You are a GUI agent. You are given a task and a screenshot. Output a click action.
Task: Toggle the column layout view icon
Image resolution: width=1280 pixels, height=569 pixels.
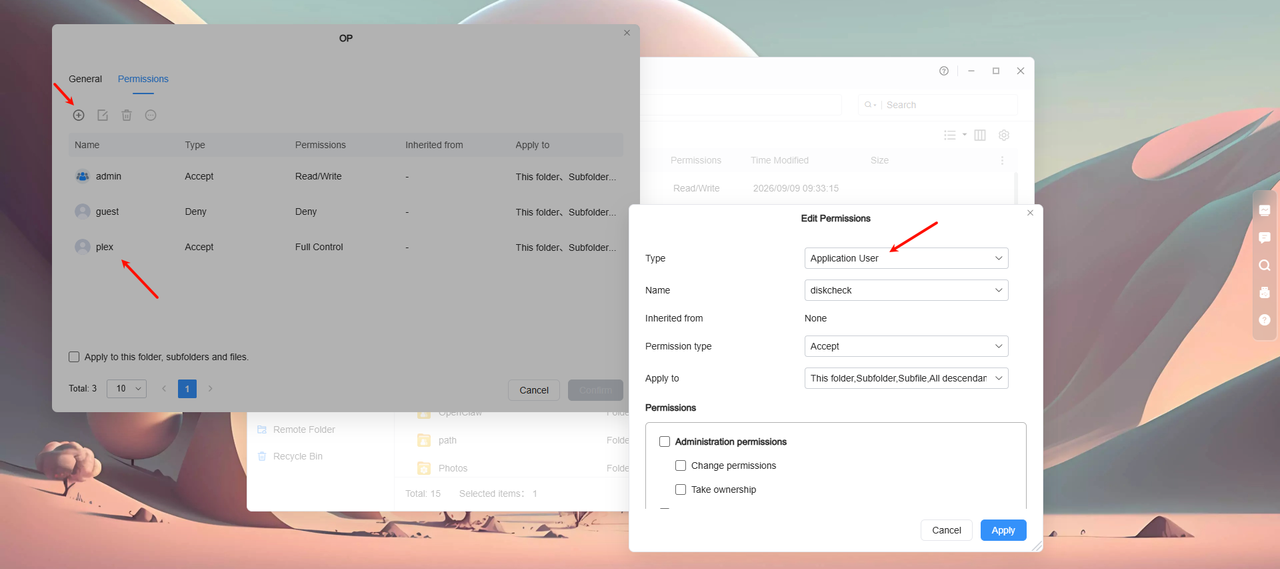980,135
